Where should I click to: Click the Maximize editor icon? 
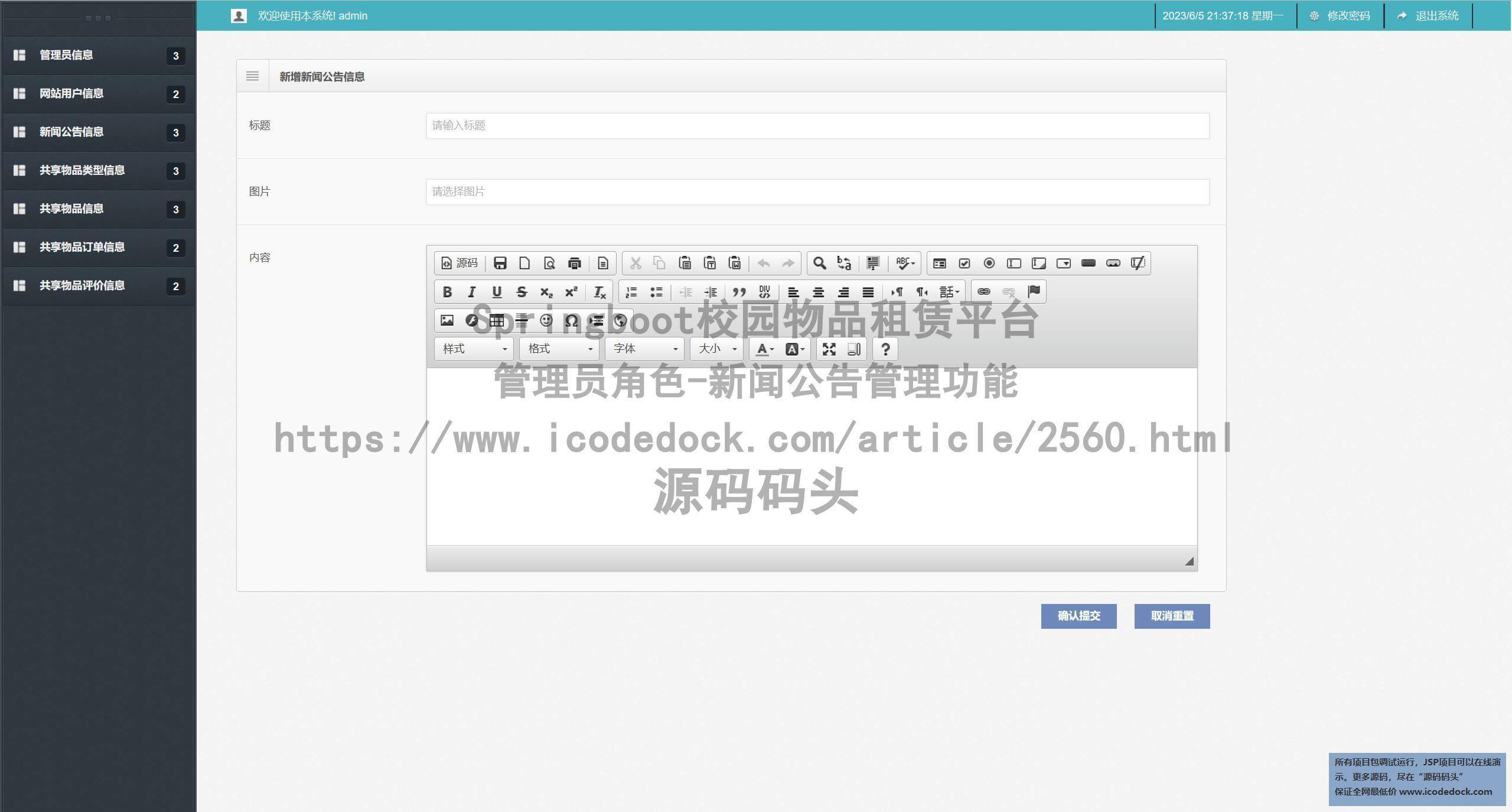(829, 349)
